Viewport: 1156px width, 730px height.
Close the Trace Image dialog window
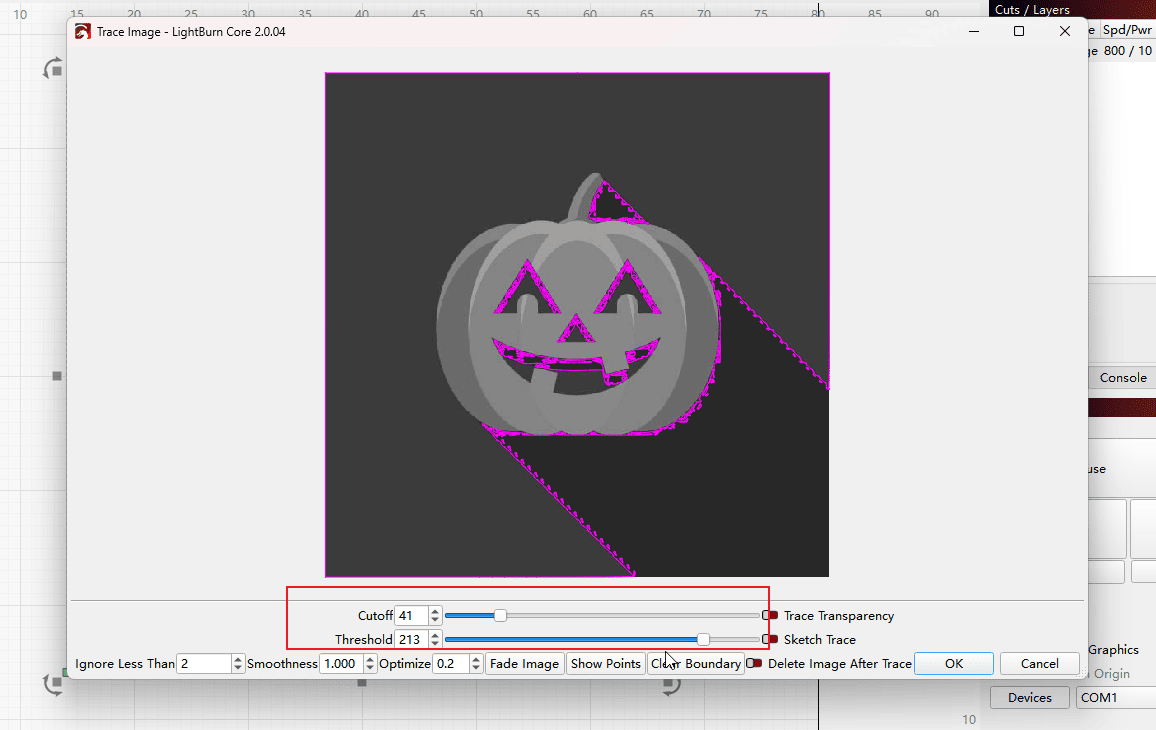[x=1065, y=31]
